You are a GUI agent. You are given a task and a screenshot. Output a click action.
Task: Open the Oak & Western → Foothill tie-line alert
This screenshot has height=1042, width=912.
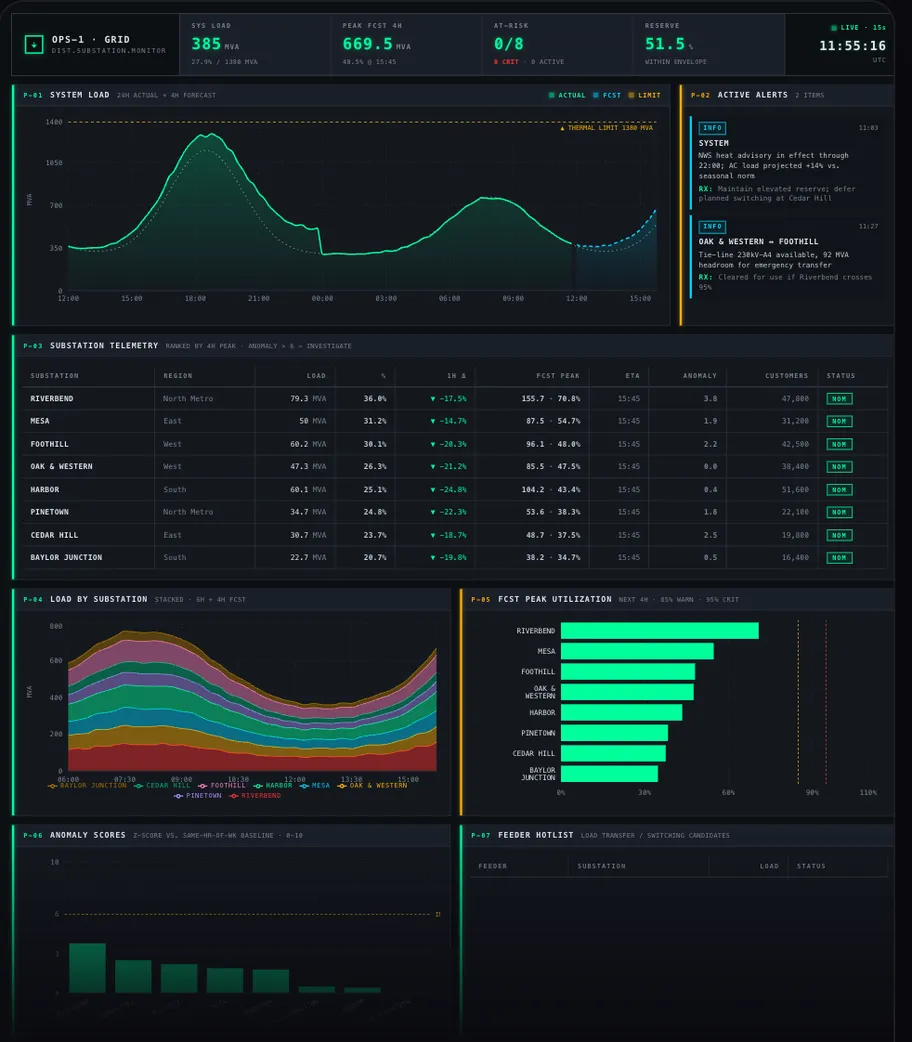click(786, 257)
